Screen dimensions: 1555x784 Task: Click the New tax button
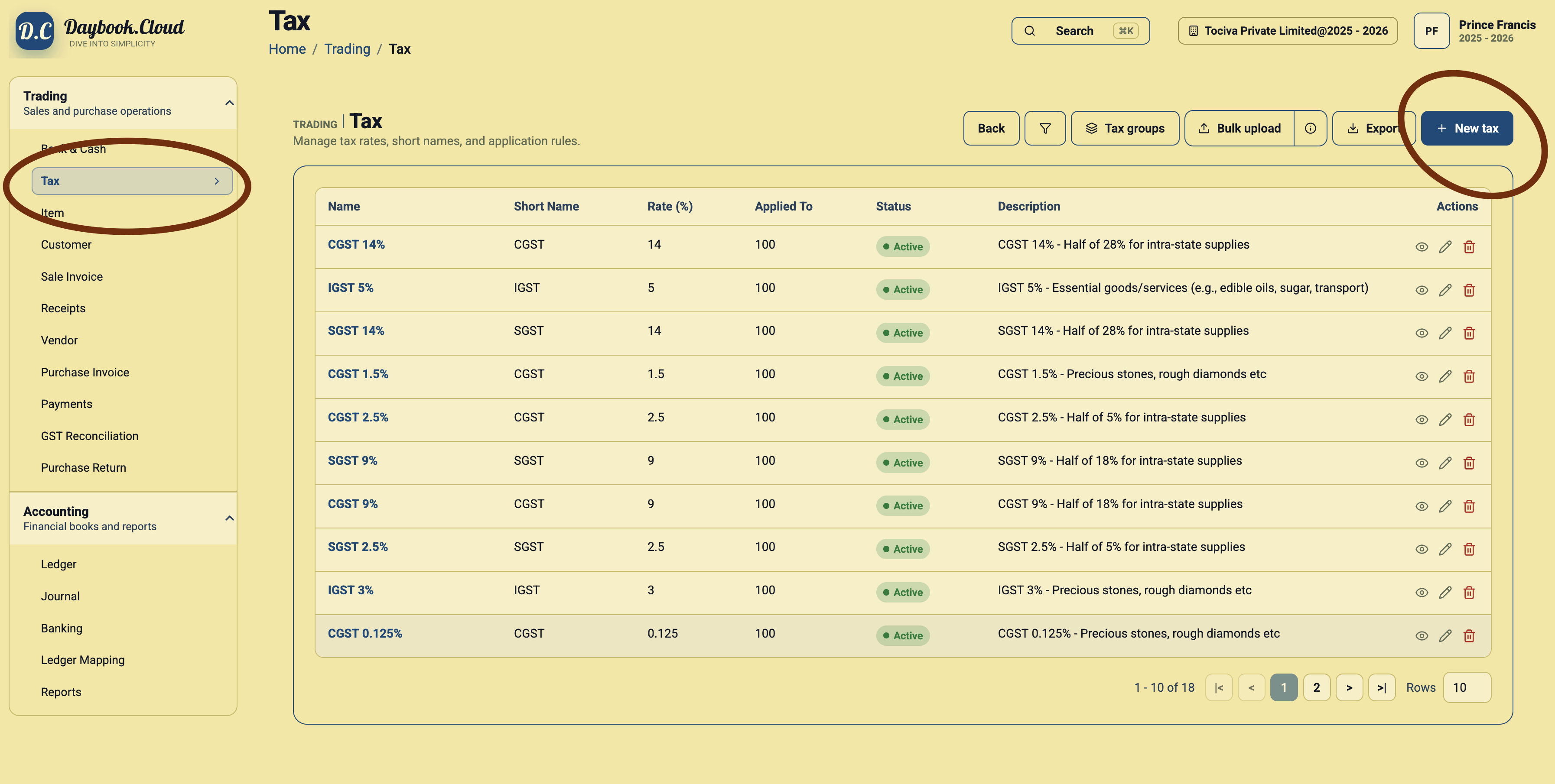tap(1467, 128)
